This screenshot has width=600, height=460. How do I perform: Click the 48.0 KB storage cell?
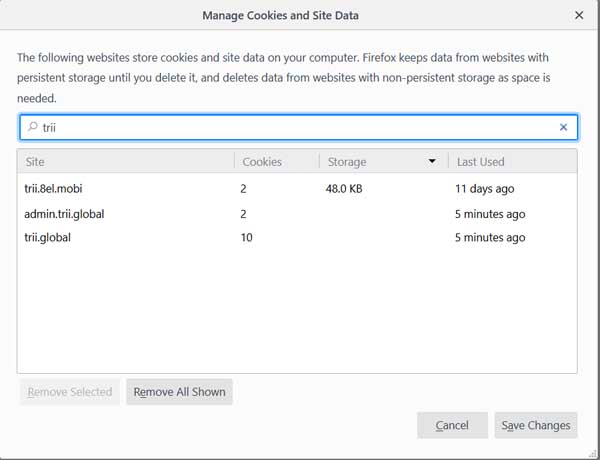[x=344, y=189]
